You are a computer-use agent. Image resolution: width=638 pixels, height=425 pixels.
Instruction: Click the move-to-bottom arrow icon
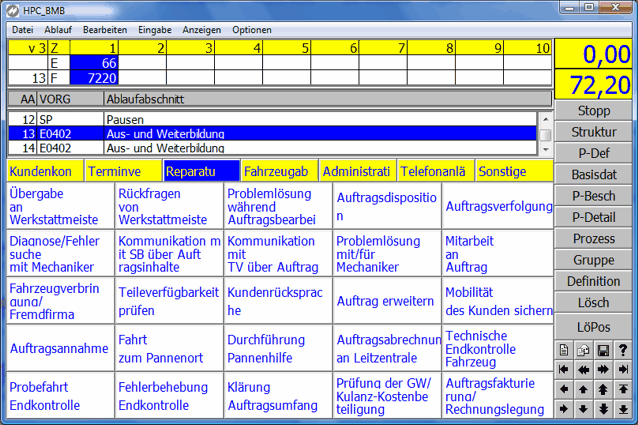(624, 408)
